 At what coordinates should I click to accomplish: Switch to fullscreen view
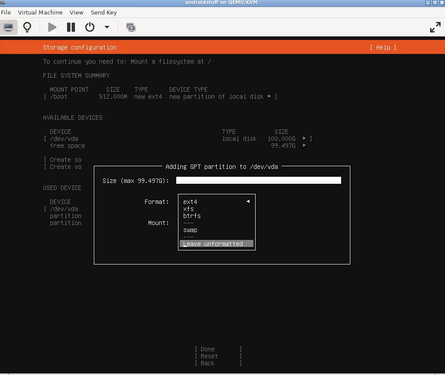coord(435,27)
